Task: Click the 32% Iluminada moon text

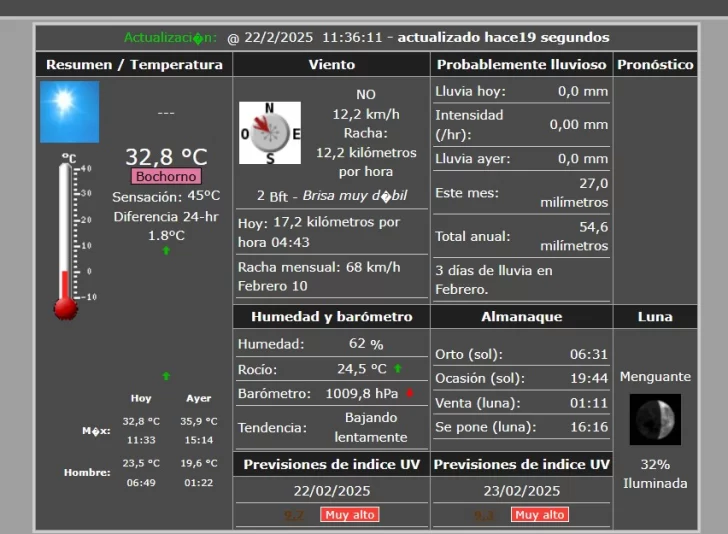Action: point(655,474)
